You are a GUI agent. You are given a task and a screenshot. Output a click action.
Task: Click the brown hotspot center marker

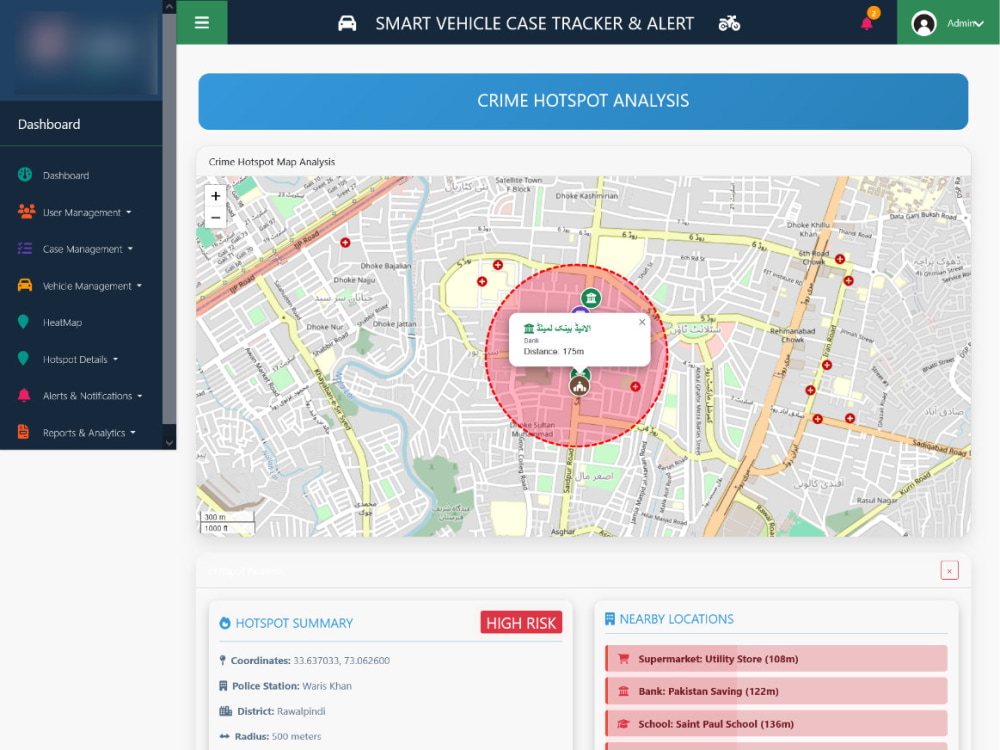[x=579, y=386]
